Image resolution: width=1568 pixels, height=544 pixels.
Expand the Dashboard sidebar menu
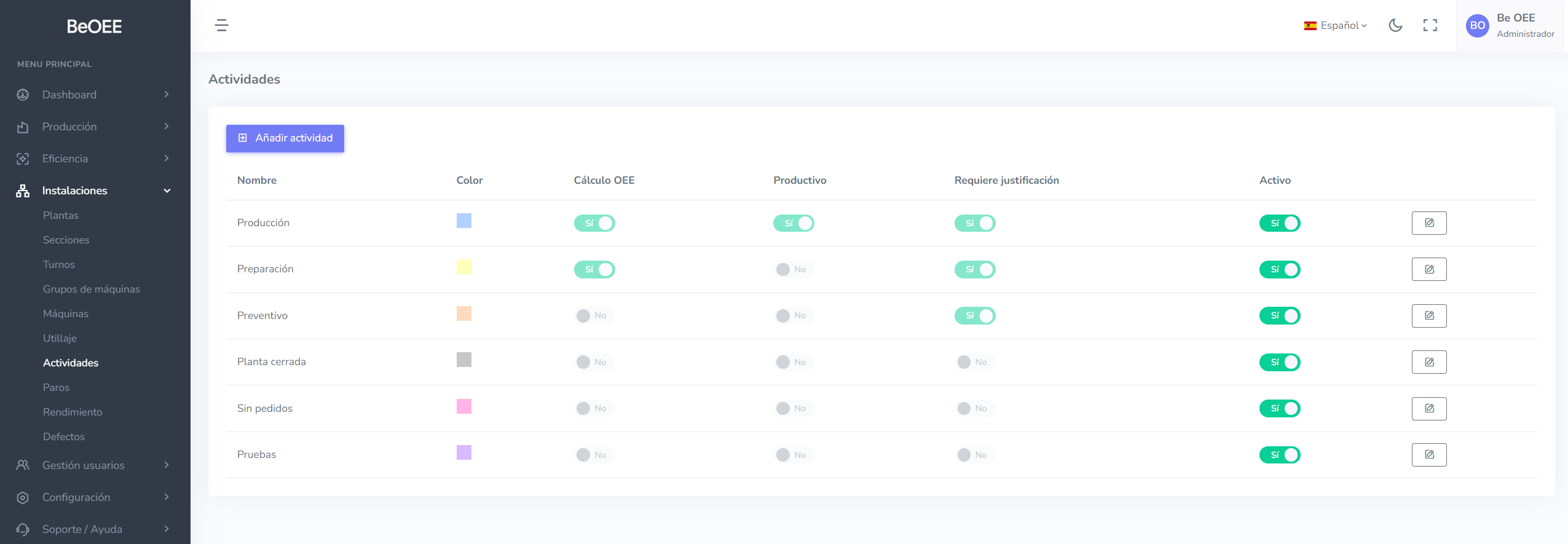coord(93,95)
